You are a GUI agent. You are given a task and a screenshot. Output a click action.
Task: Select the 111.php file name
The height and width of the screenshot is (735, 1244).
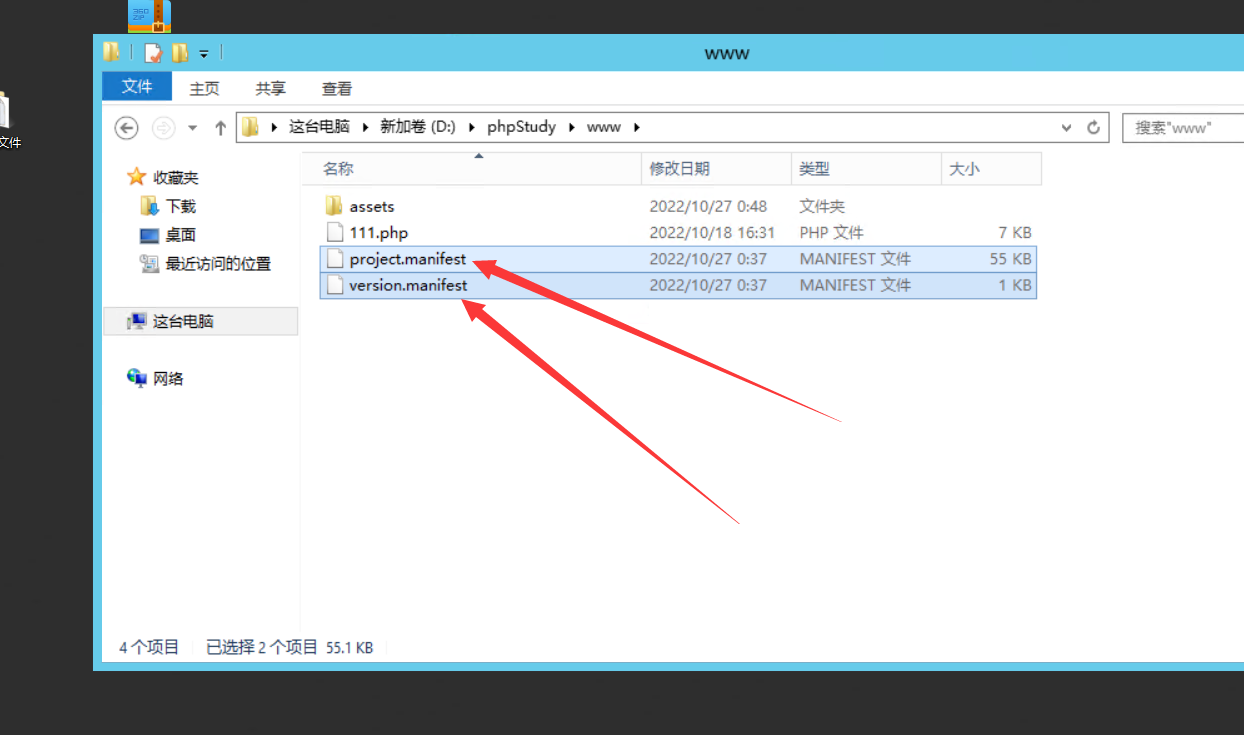pyautogui.click(x=379, y=232)
